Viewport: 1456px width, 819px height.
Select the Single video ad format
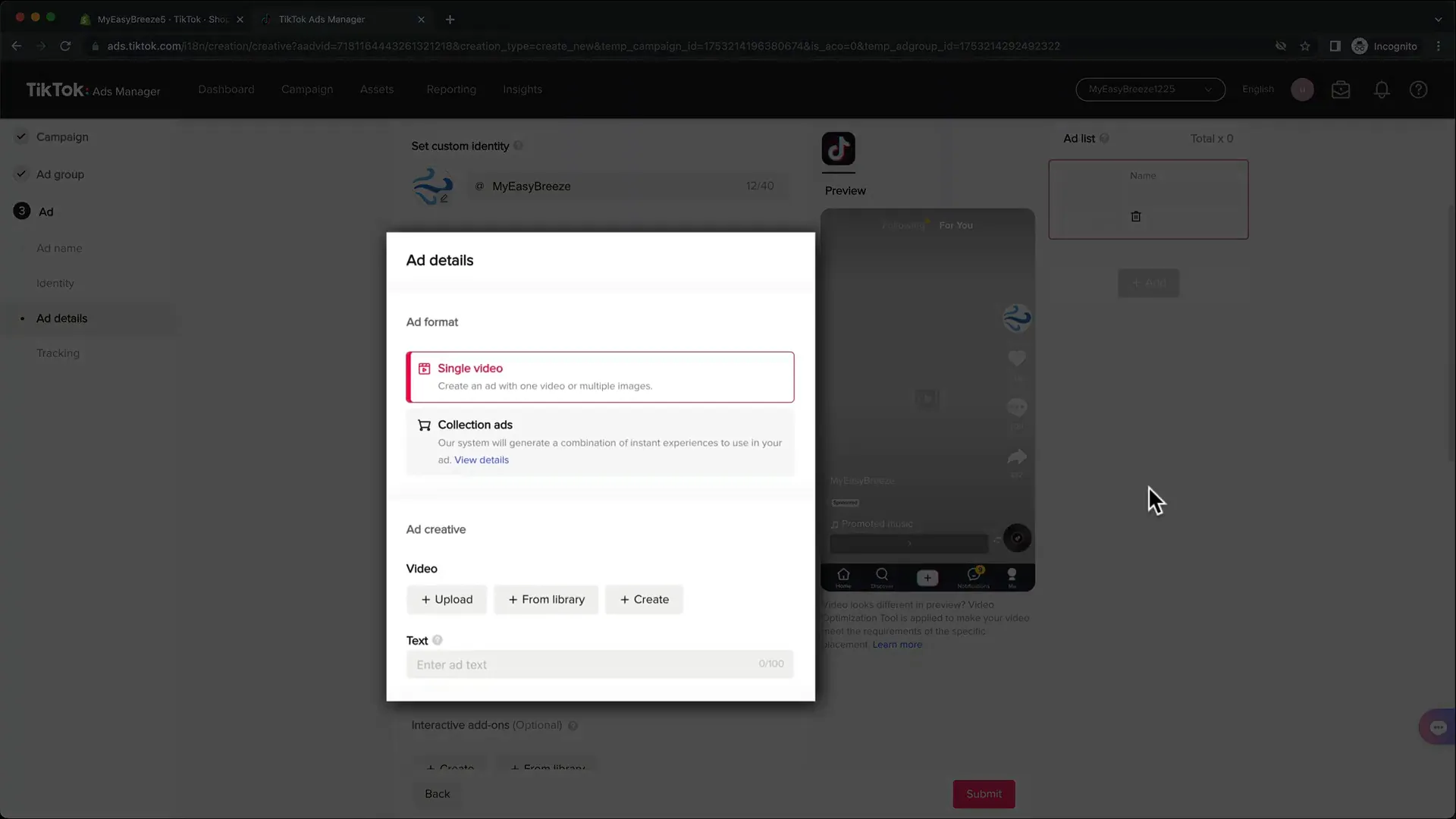point(600,377)
